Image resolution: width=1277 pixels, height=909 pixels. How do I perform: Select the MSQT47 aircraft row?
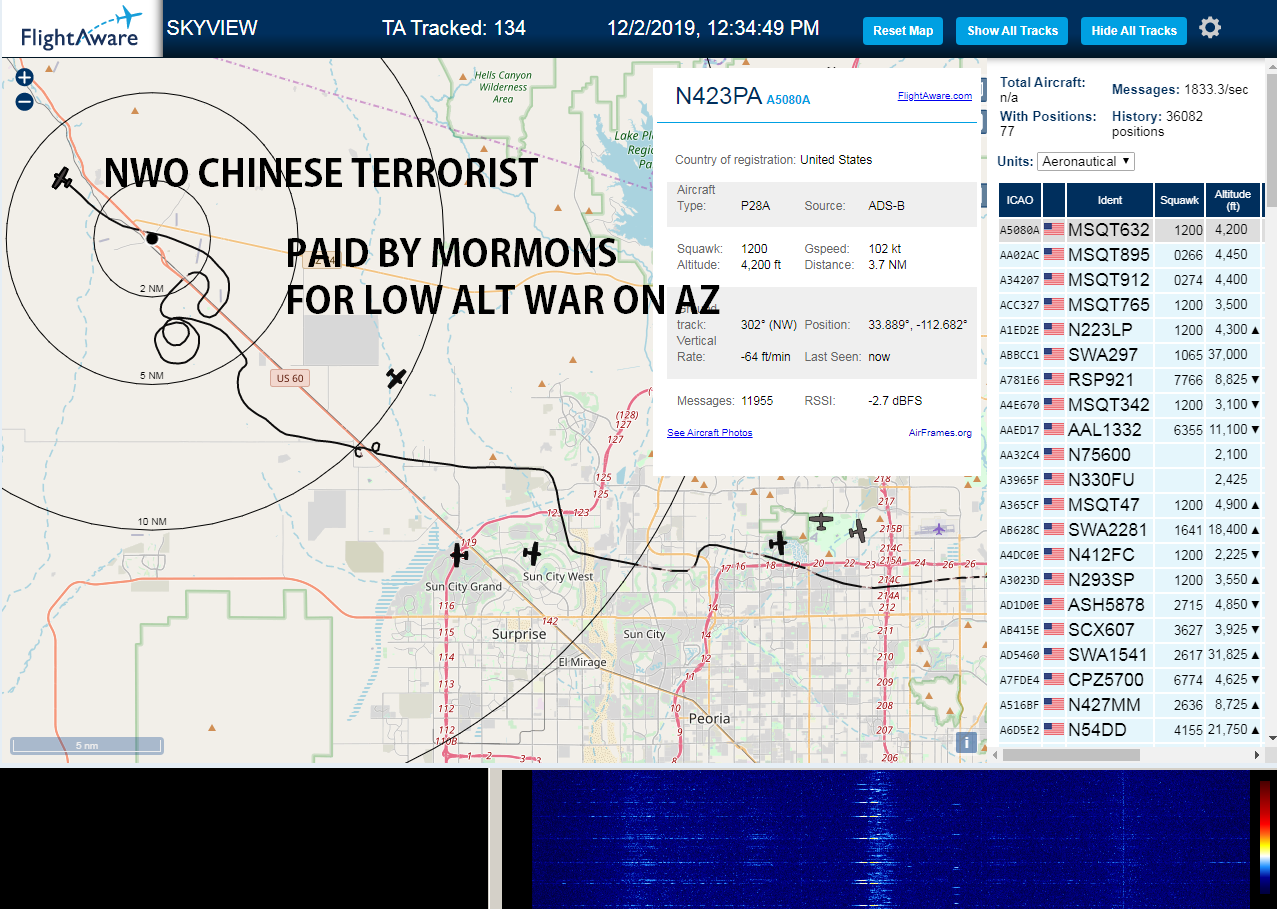coord(1130,505)
